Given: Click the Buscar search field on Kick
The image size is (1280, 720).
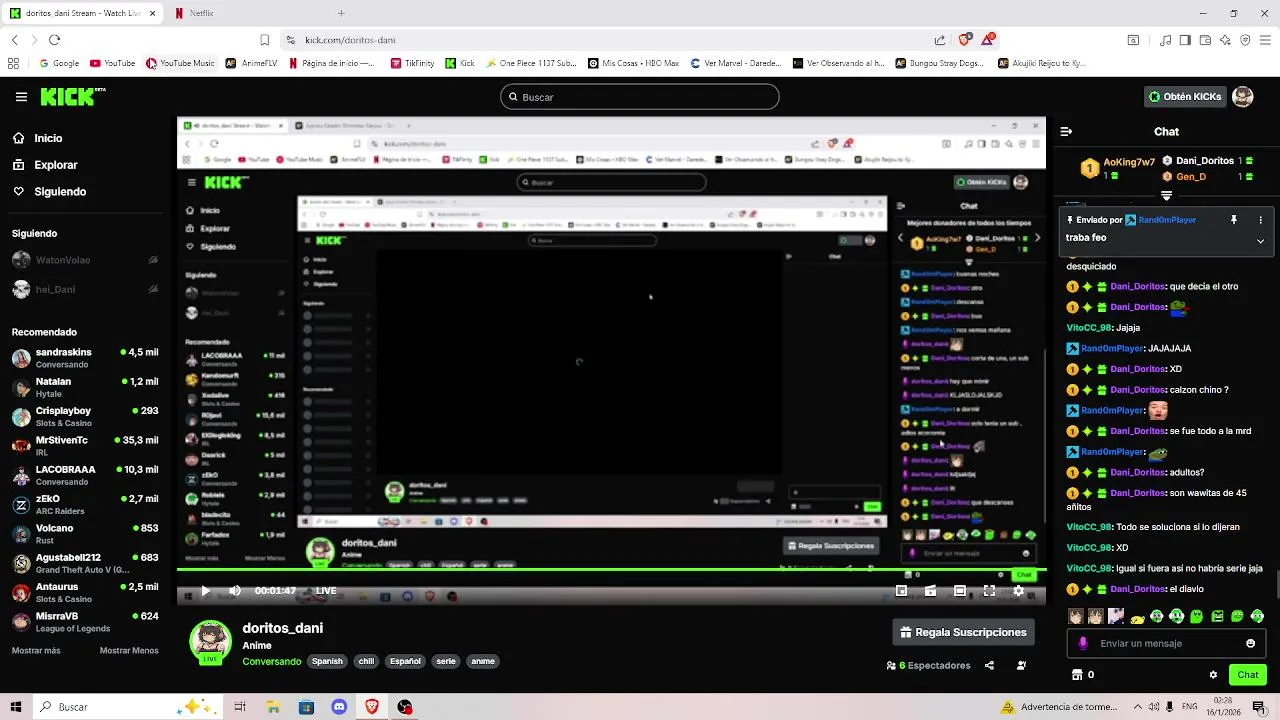Looking at the screenshot, I should click(x=640, y=97).
